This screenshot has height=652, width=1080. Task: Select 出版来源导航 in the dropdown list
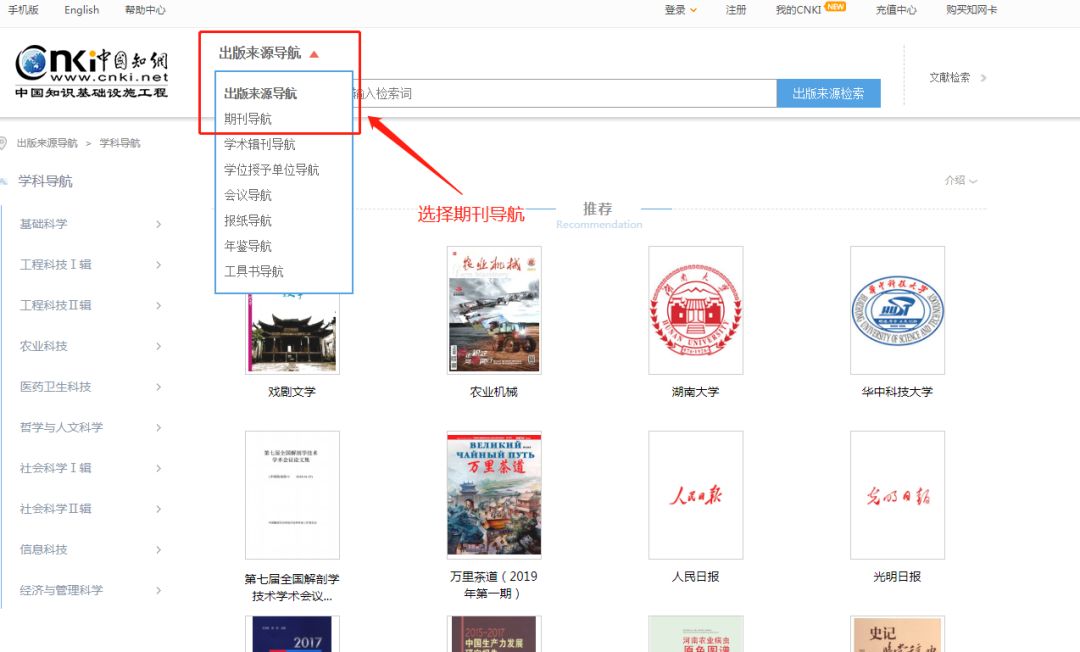(x=260, y=94)
